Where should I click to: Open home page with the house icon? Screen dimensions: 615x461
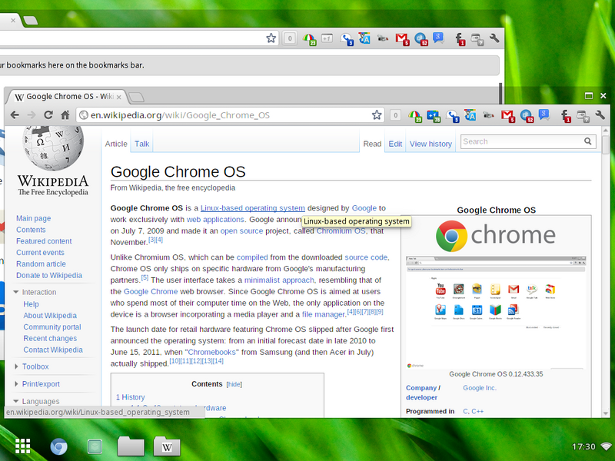65,115
